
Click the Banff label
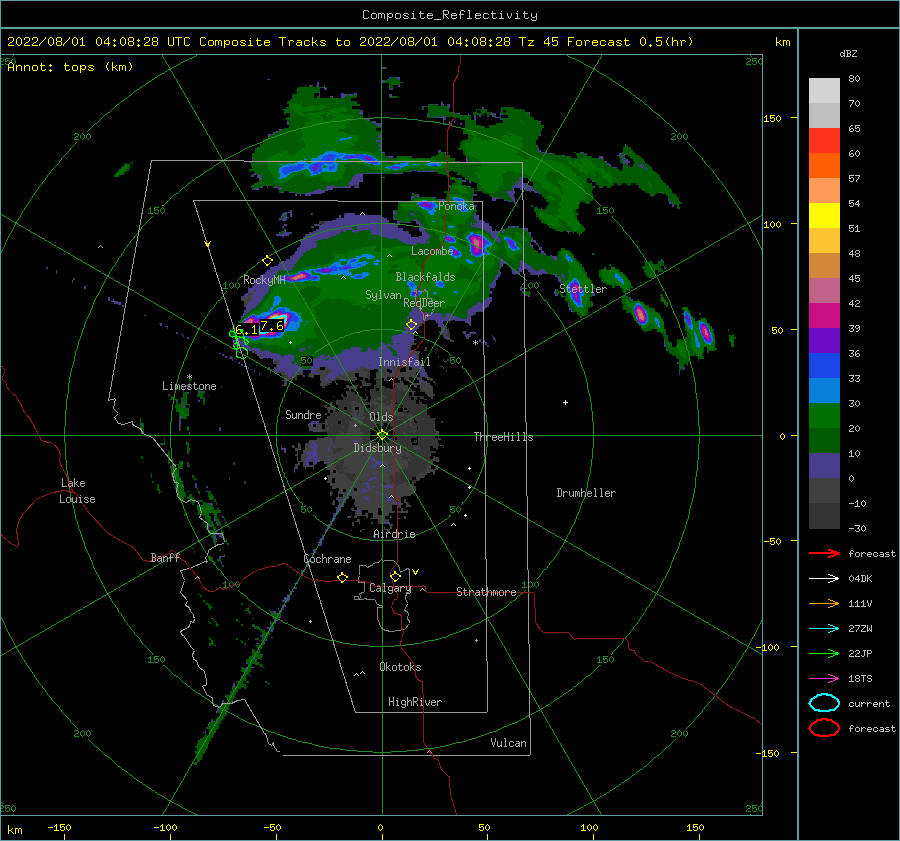[x=165, y=557]
